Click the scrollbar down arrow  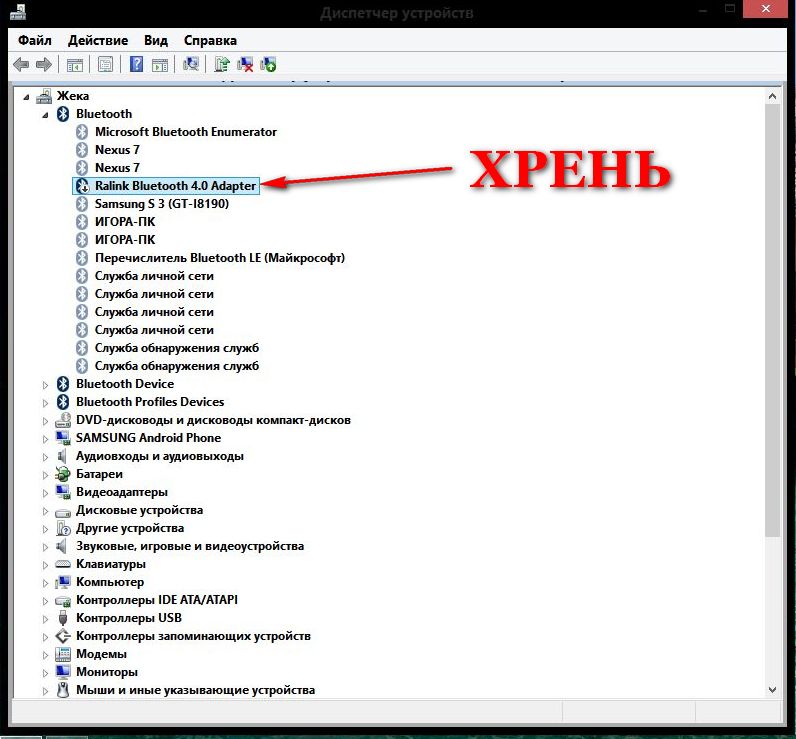click(772, 690)
